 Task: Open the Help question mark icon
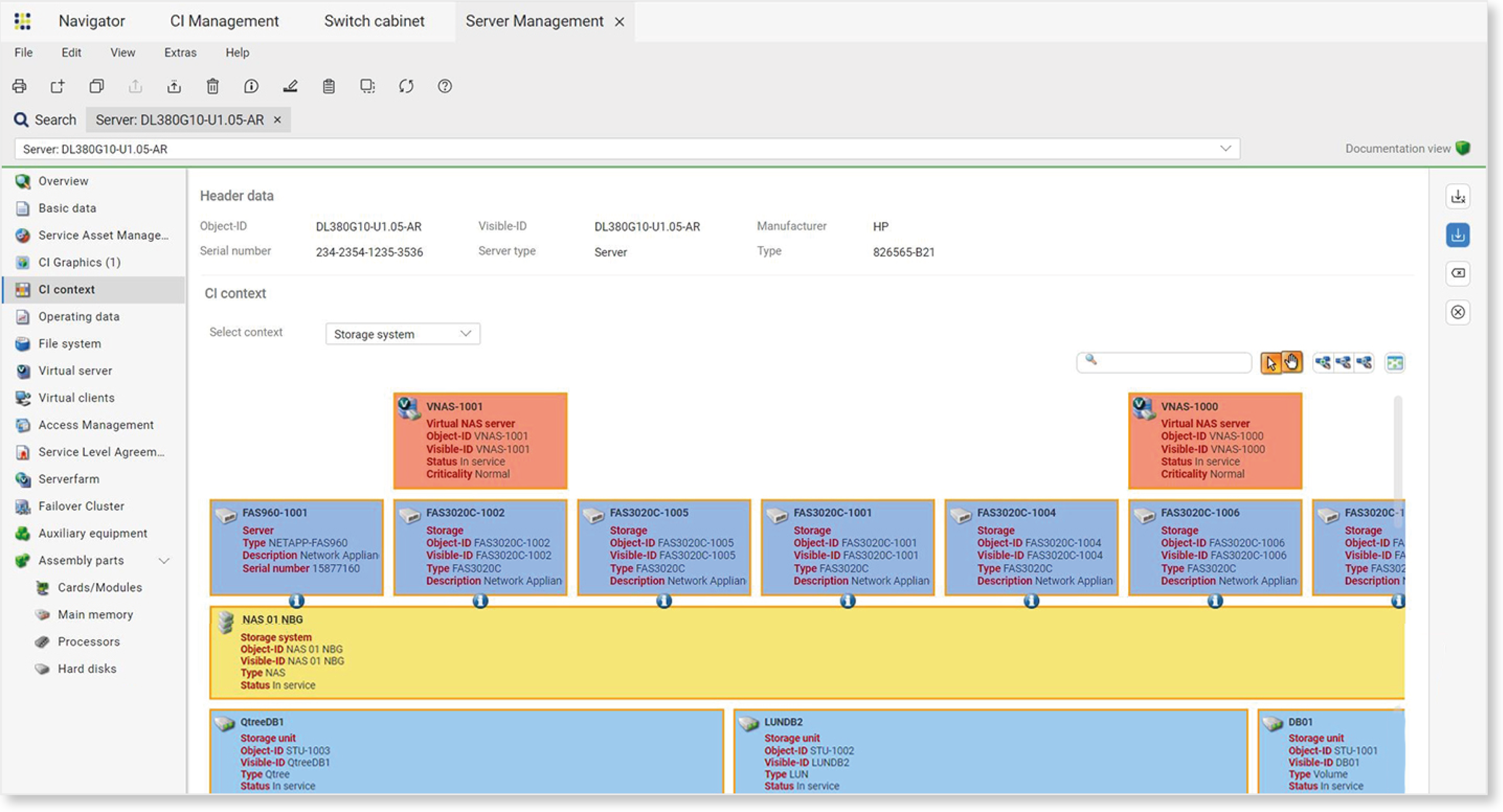pyautogui.click(x=445, y=87)
